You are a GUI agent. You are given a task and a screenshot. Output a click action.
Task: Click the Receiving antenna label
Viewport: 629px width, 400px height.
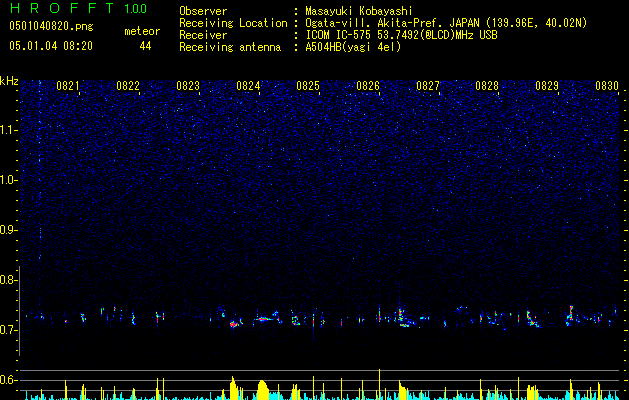tap(230, 47)
